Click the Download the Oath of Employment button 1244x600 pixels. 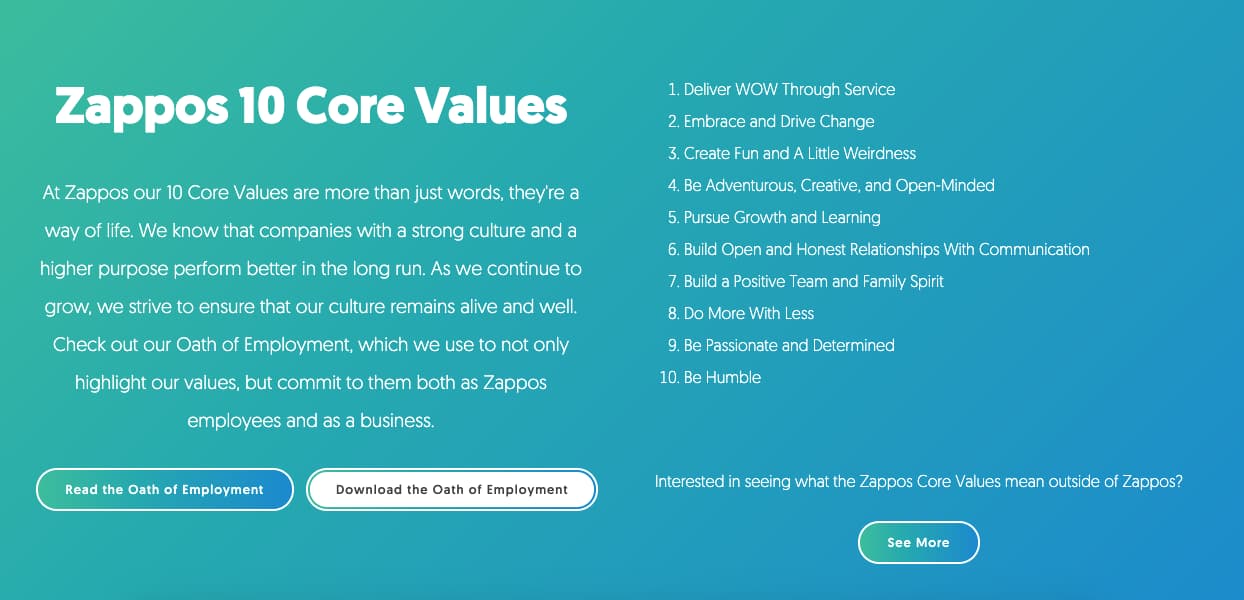tap(451, 489)
